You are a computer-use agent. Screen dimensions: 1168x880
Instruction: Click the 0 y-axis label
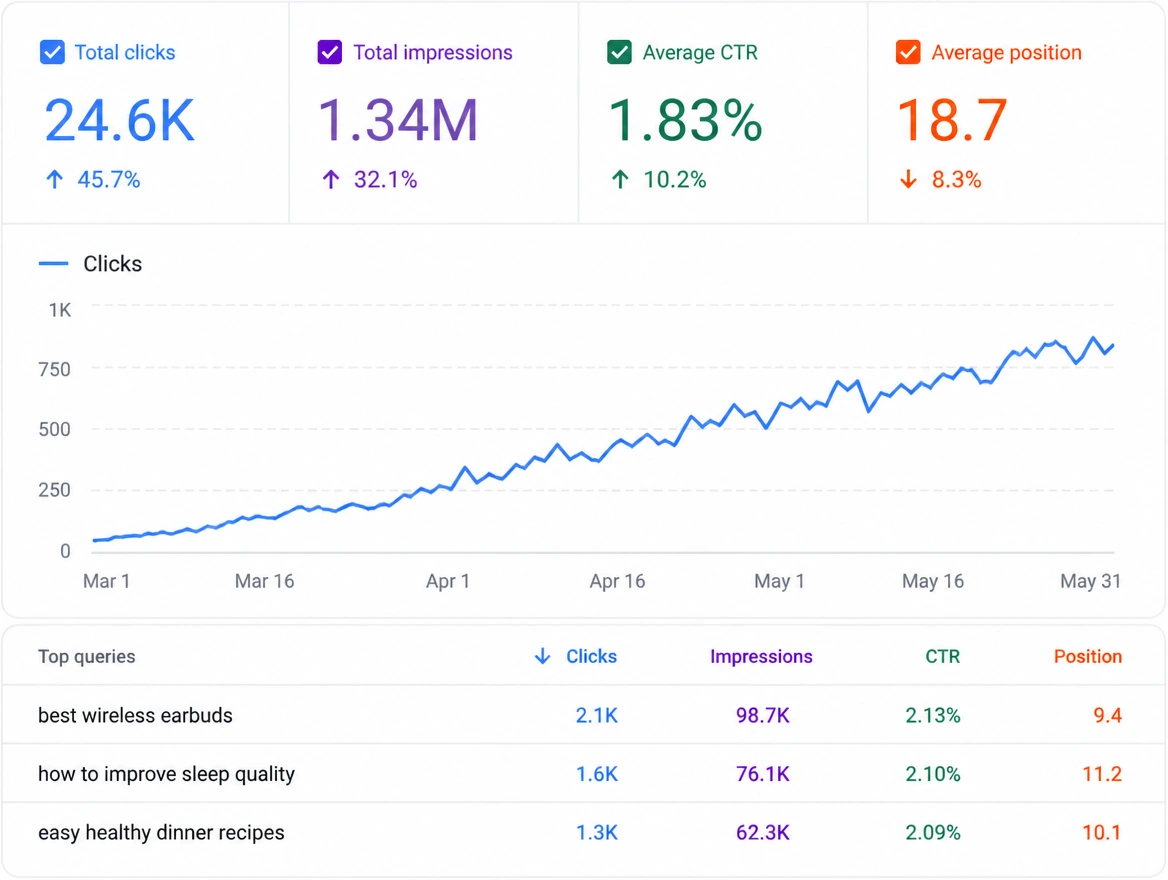tap(66, 551)
